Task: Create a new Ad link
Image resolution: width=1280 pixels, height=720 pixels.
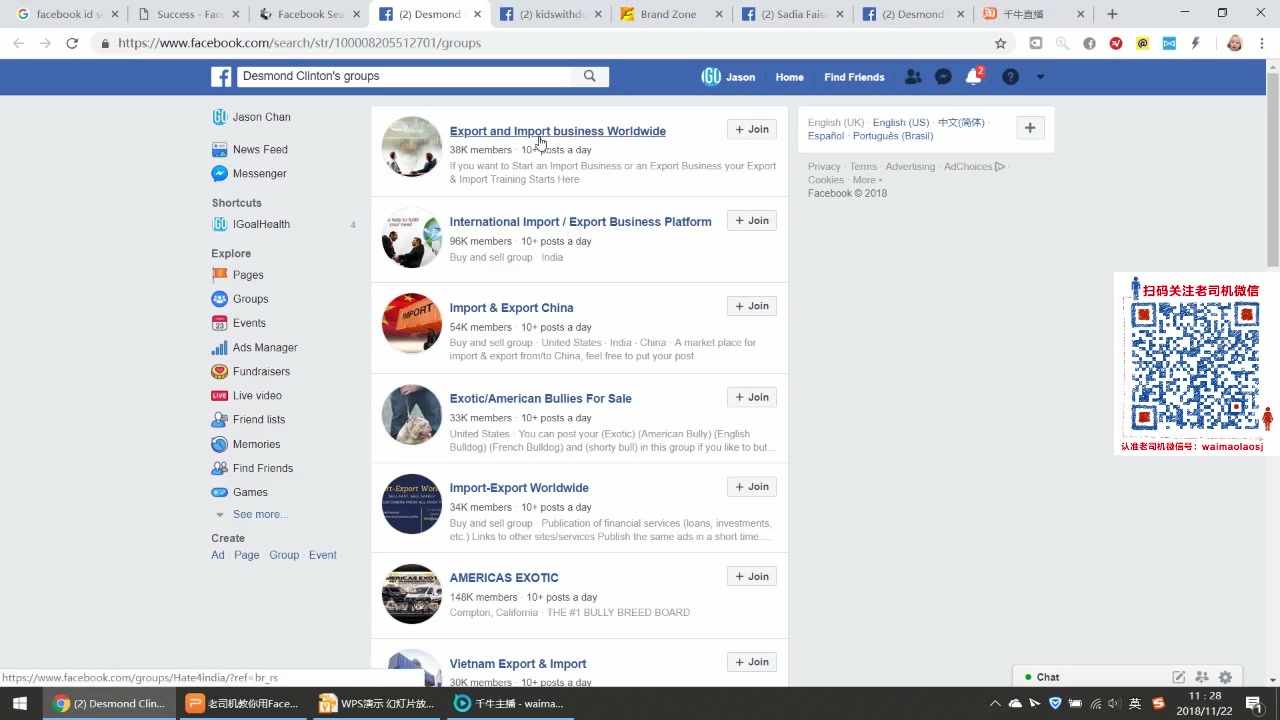Action: click(x=218, y=555)
